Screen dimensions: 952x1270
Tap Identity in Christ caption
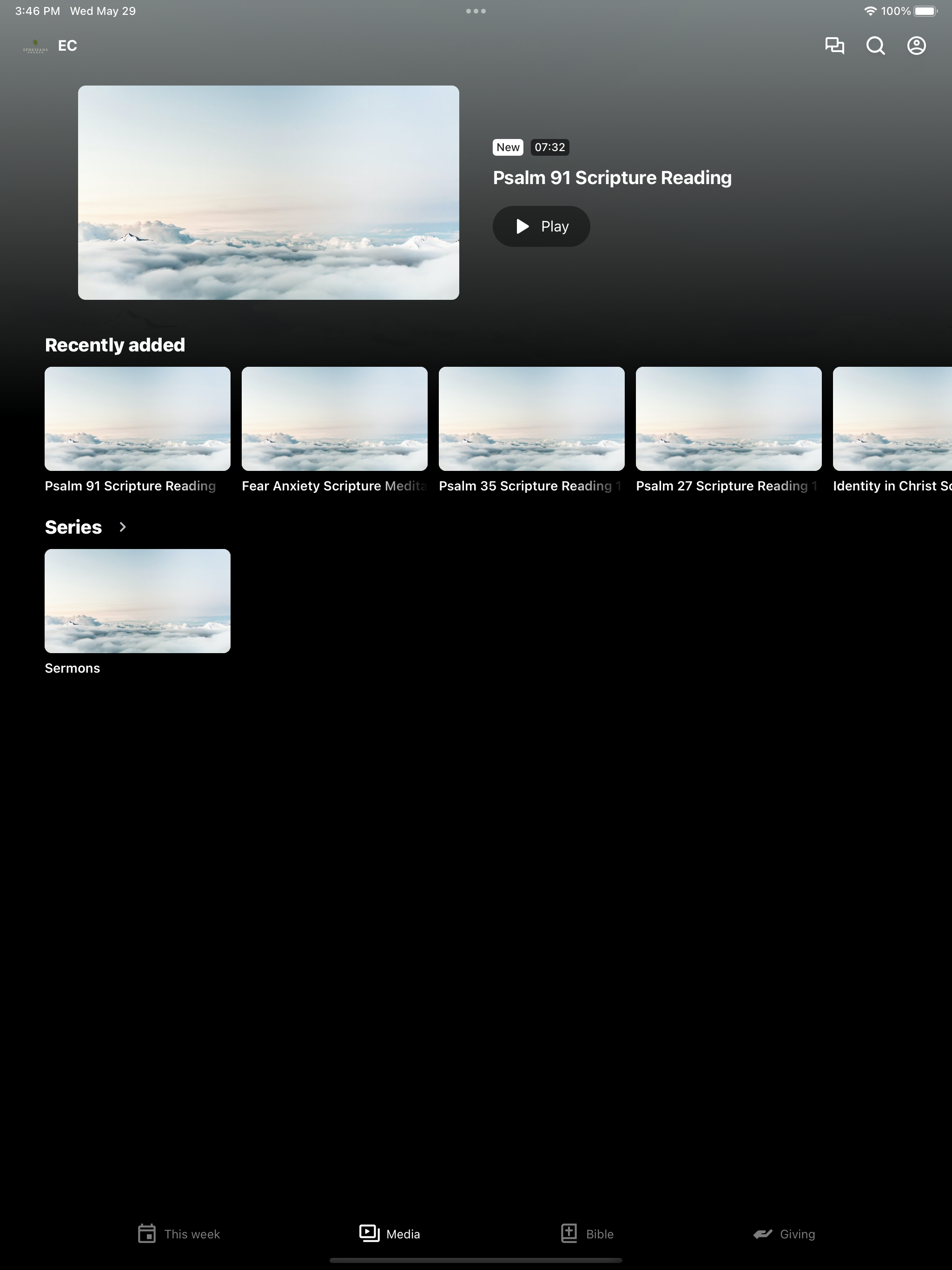click(892, 486)
